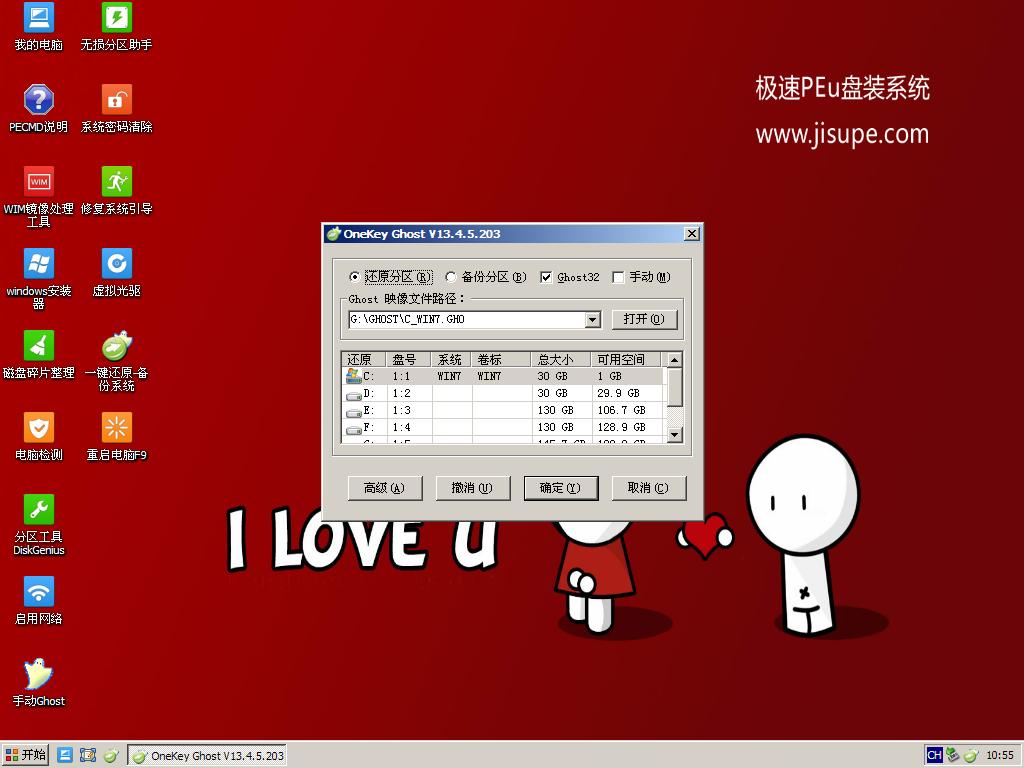This screenshot has height=768, width=1024.
Task: Click the E: drive letter in list
Action: click(x=369, y=410)
